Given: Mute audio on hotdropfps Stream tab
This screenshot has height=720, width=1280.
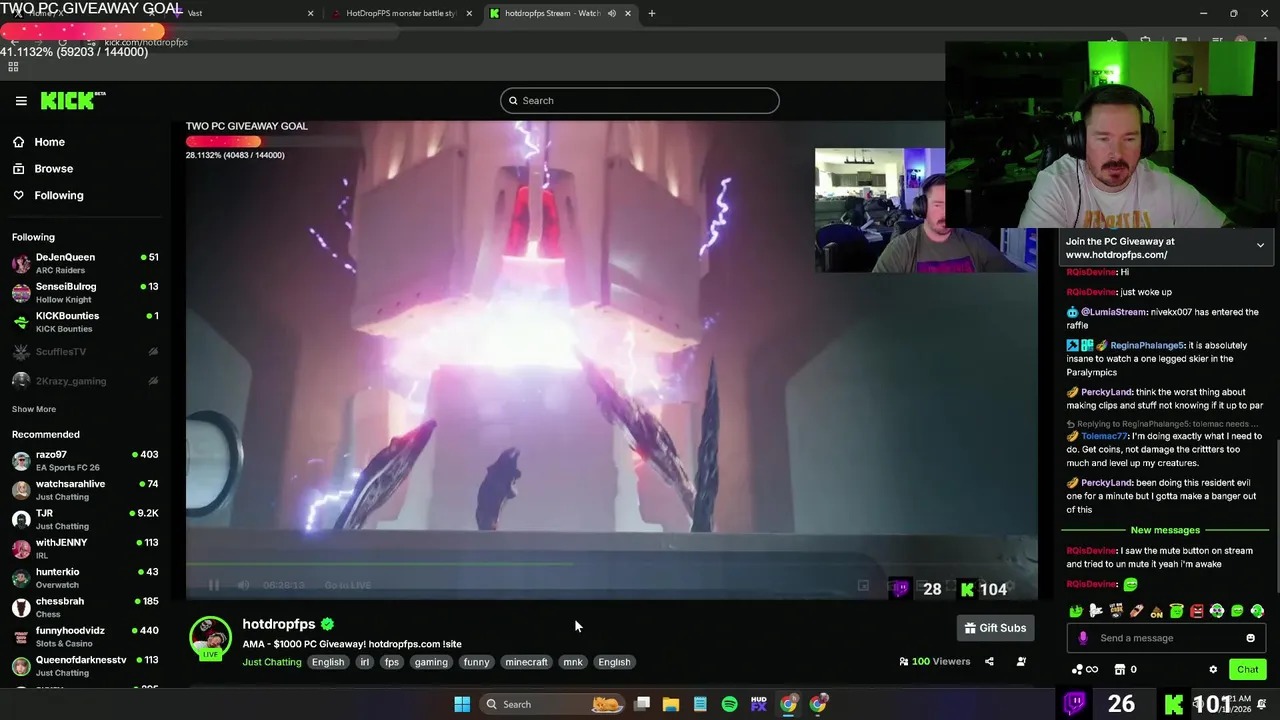Looking at the screenshot, I should 611,13.
